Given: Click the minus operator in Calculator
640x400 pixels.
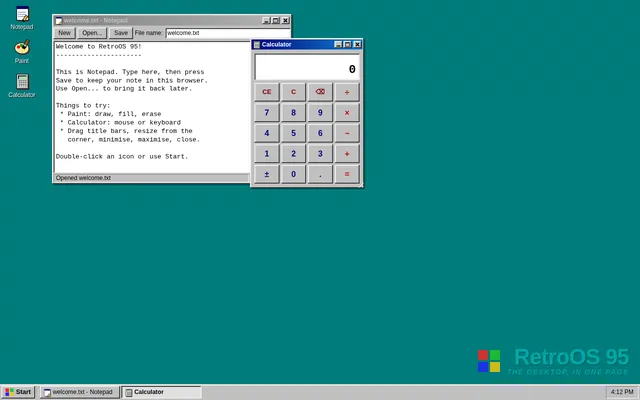Looking at the screenshot, I should [347, 133].
